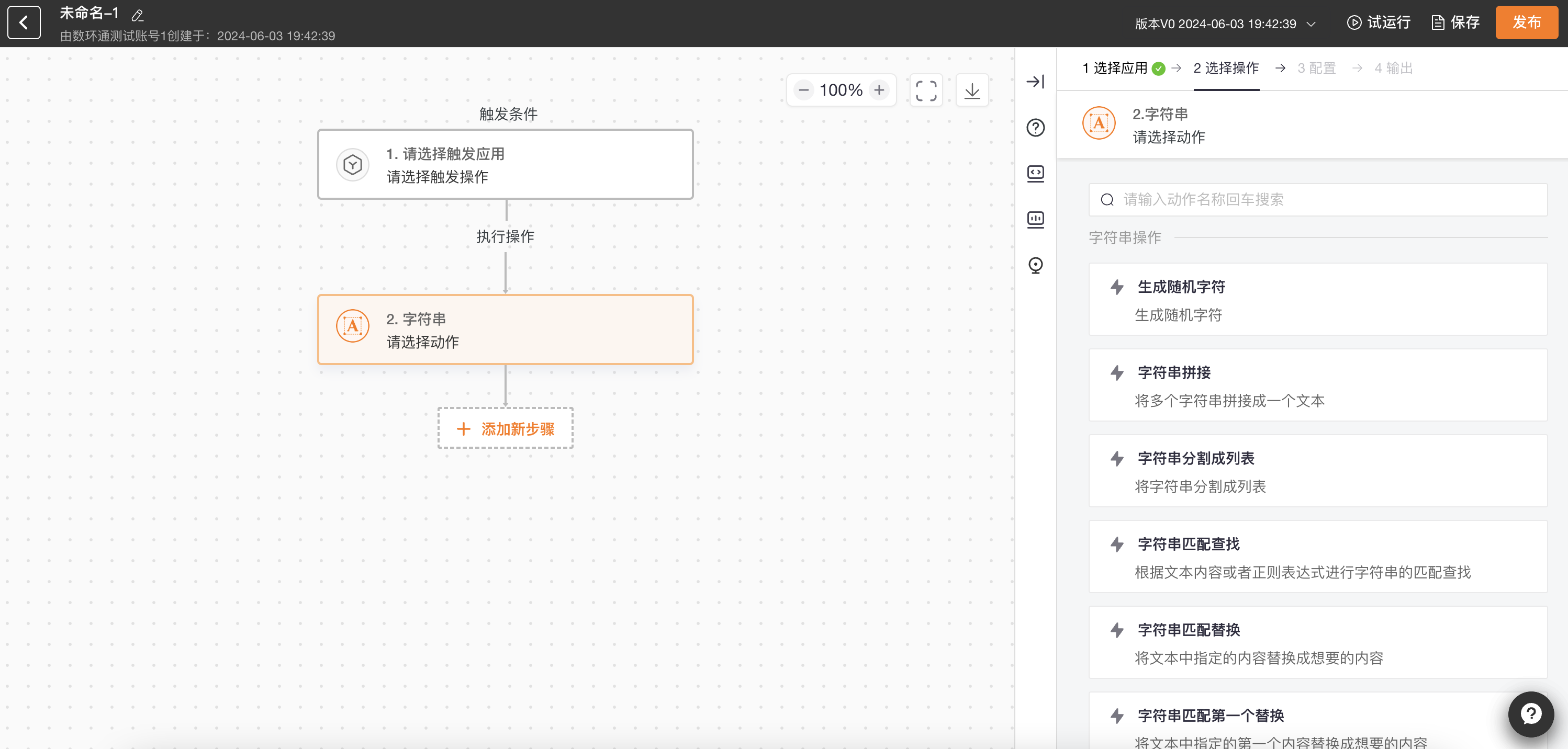Open the version V0 dropdown

(x=1225, y=24)
